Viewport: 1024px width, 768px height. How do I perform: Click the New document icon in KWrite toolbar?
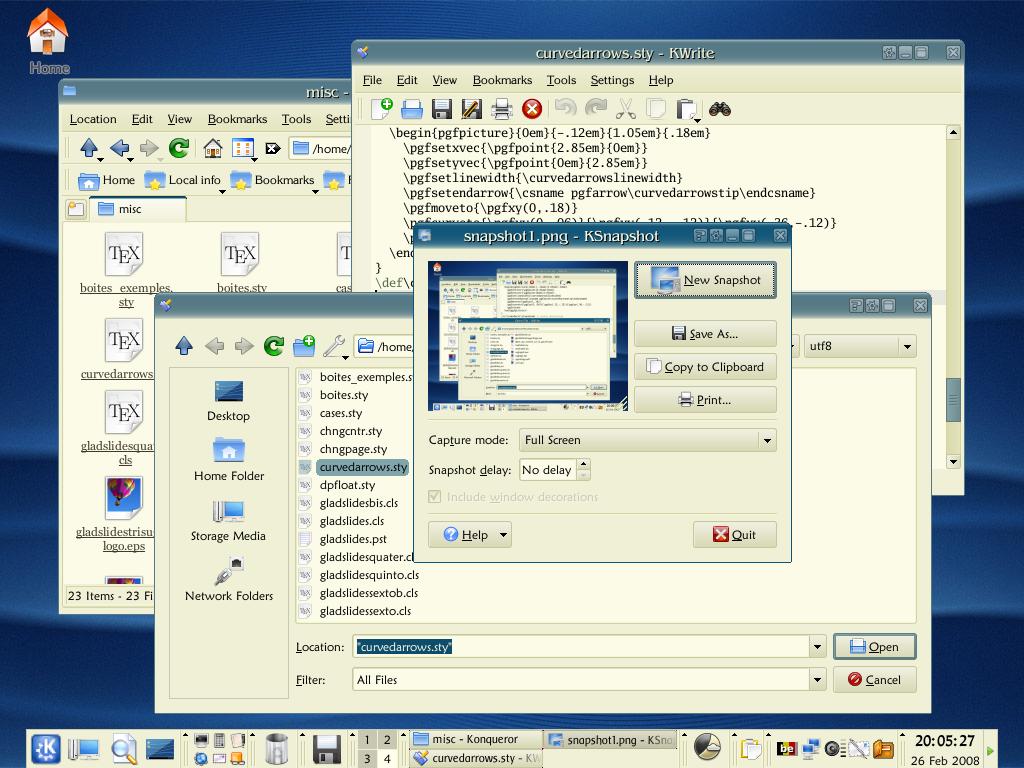coord(382,108)
